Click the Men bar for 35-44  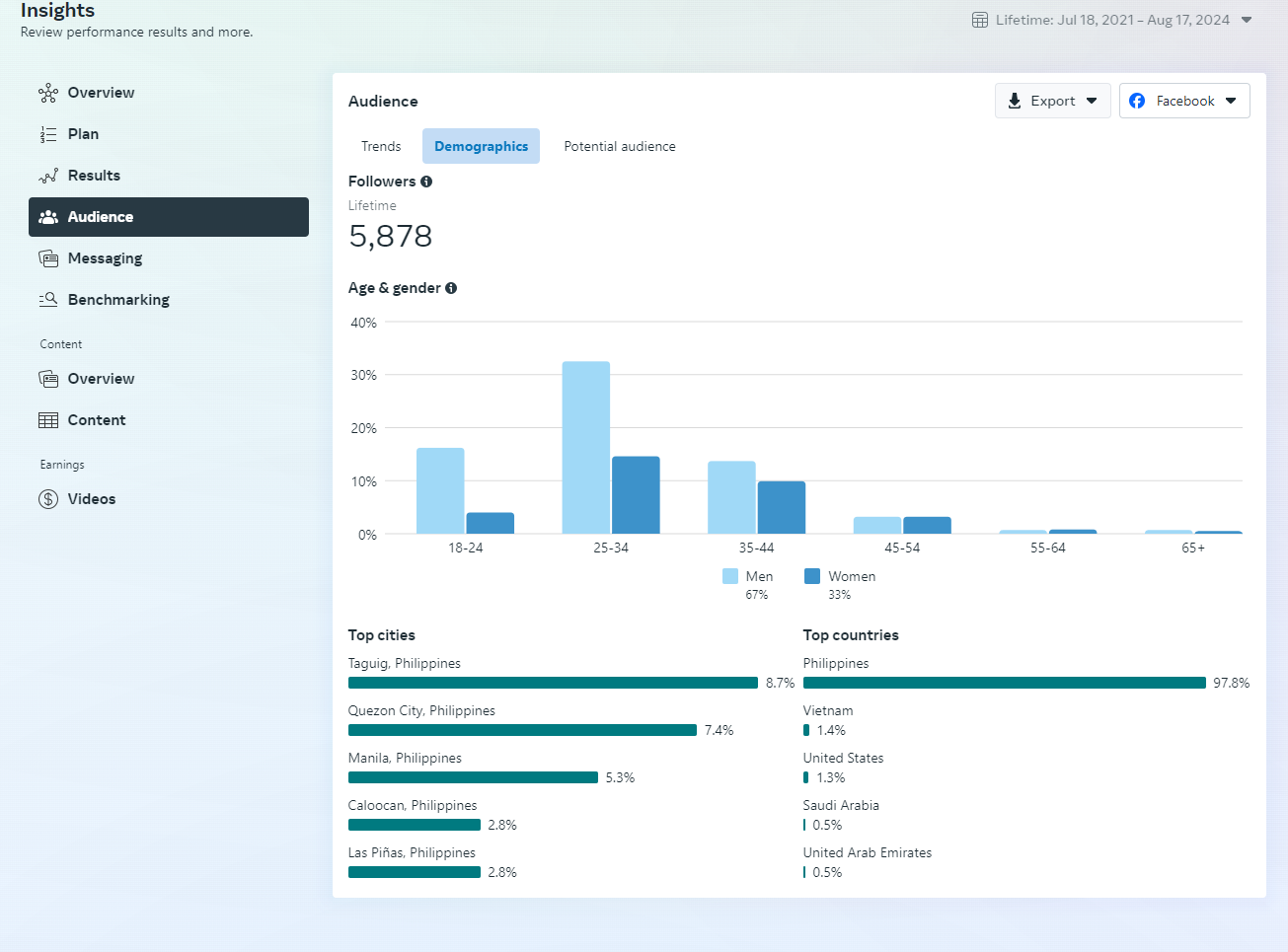731,498
